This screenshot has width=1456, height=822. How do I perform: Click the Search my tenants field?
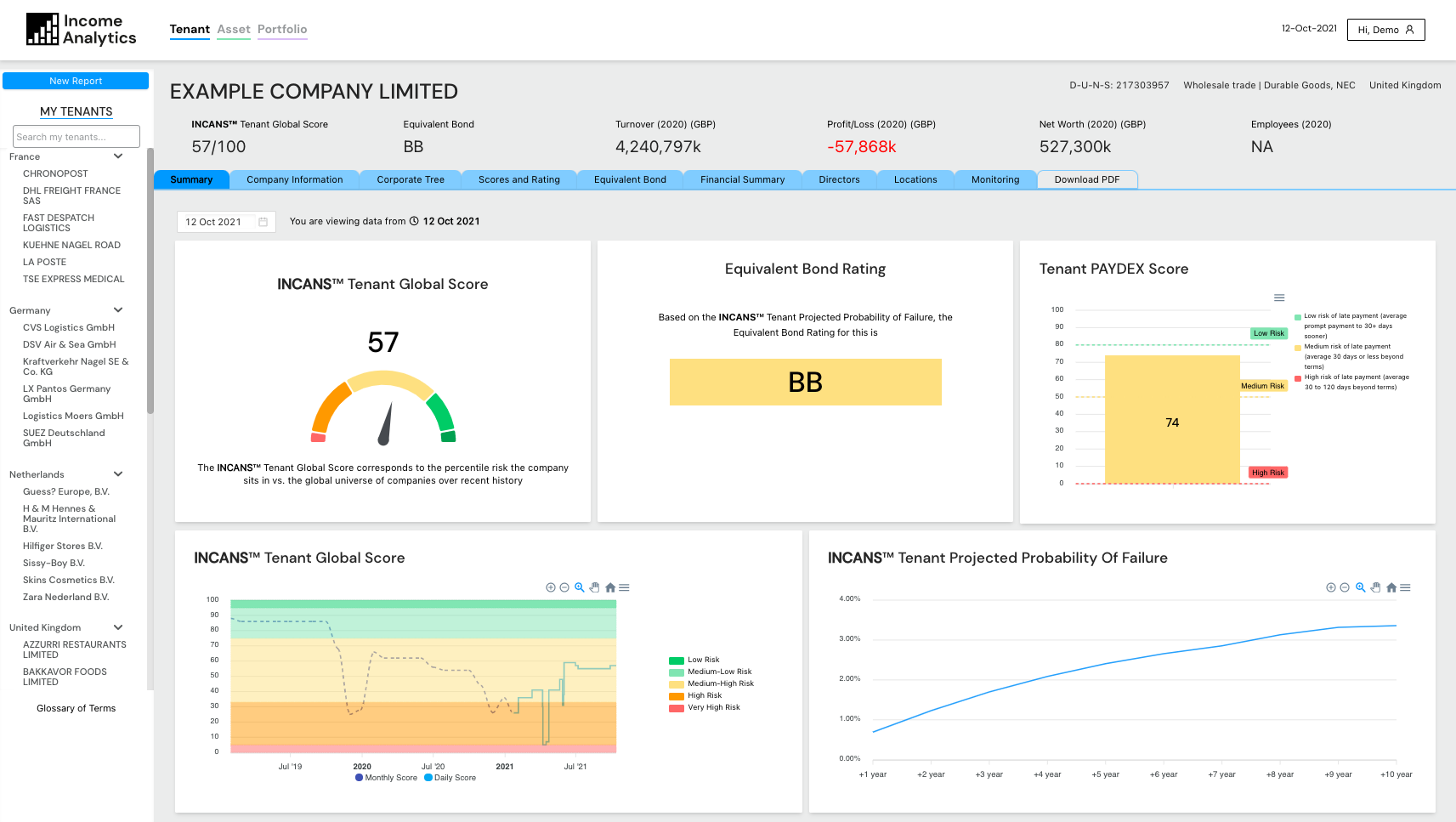click(x=76, y=137)
